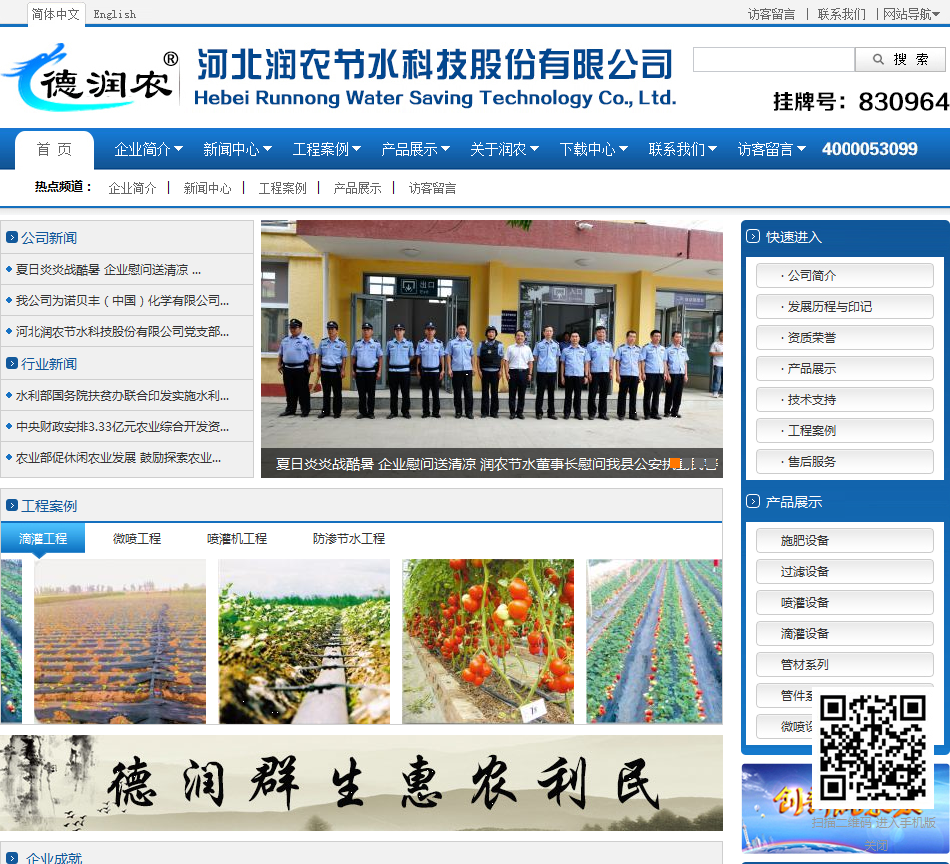
Task: Open the mulched field project thumbnail
Action: click(x=120, y=641)
